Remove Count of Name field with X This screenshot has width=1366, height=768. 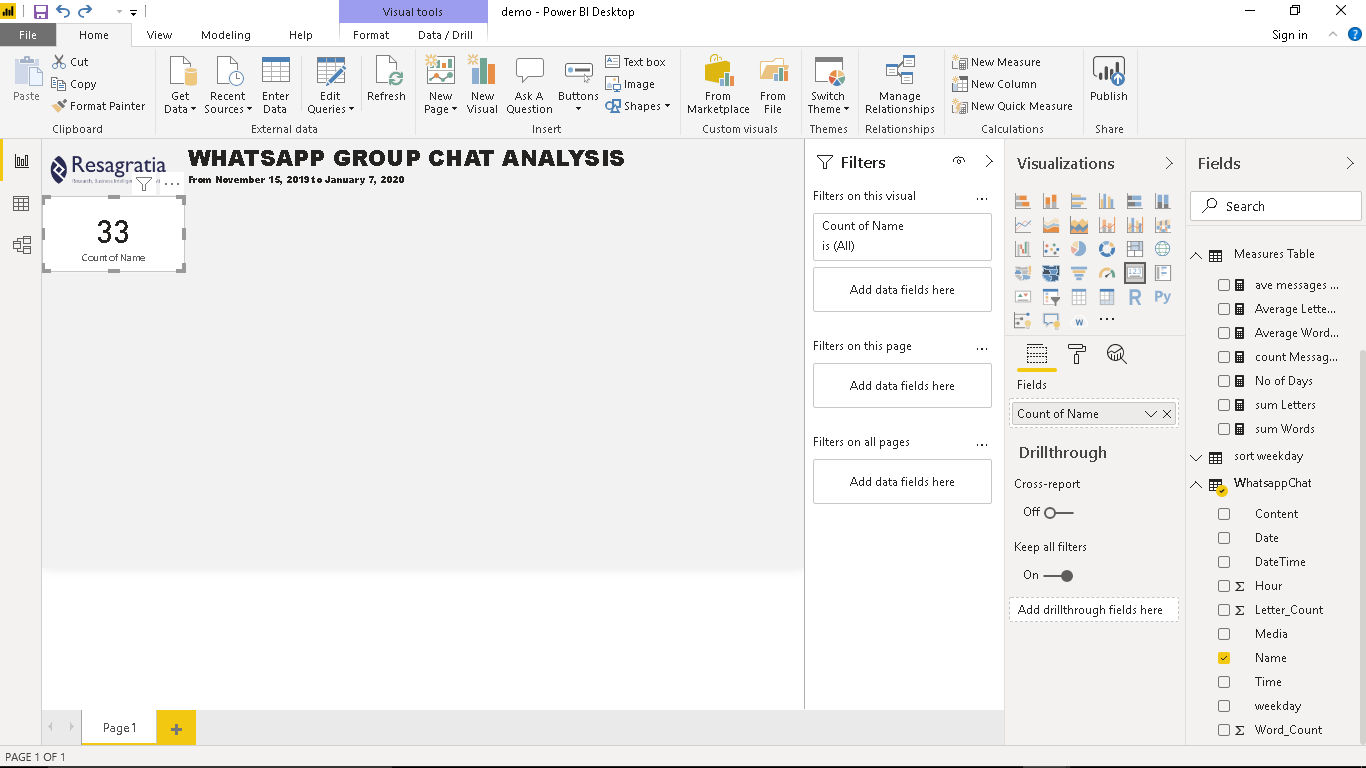(1167, 414)
